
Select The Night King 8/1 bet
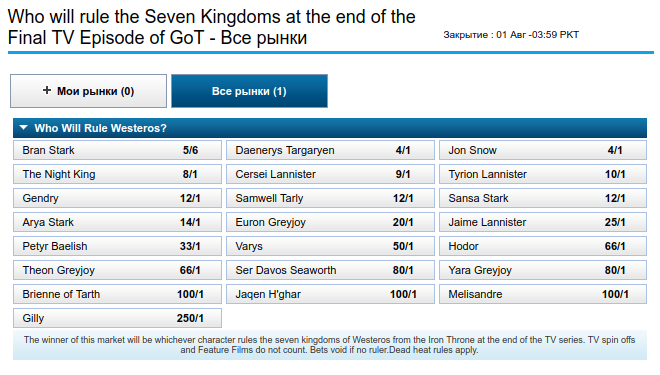point(117,174)
